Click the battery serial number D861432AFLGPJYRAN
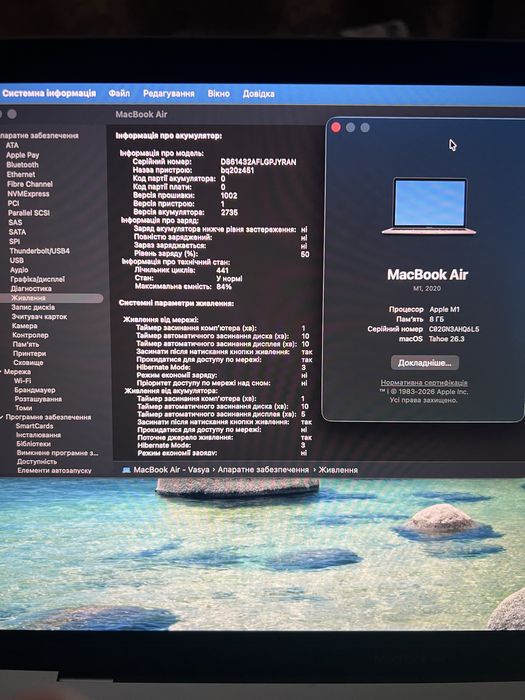The image size is (525, 700). (x=258, y=162)
